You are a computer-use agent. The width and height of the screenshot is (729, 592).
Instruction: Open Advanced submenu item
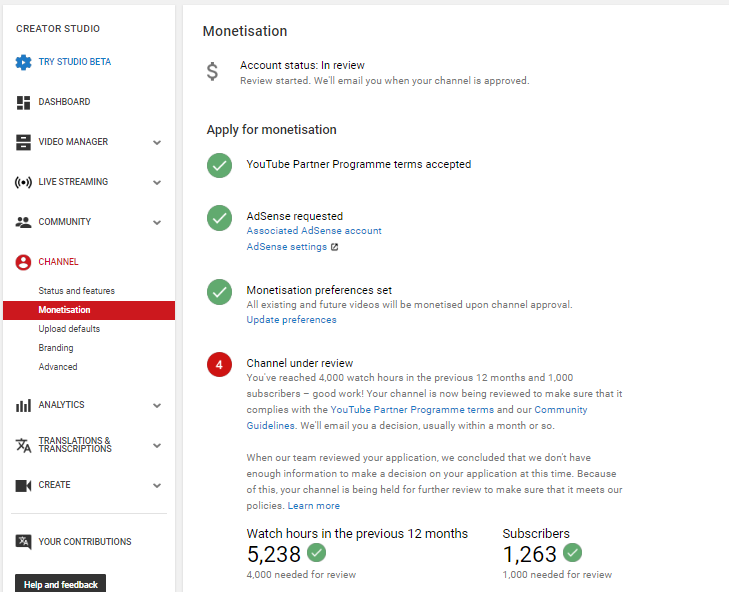[x=58, y=367]
